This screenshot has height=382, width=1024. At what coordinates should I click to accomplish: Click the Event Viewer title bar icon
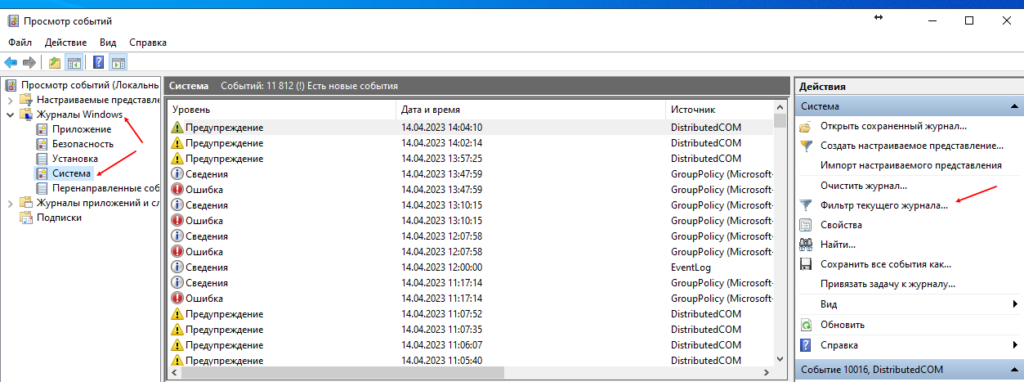(13, 20)
